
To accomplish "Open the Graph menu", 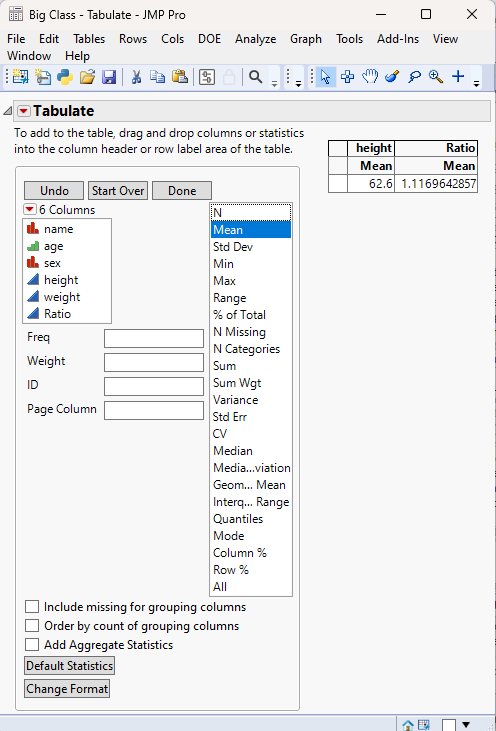I will [306, 39].
